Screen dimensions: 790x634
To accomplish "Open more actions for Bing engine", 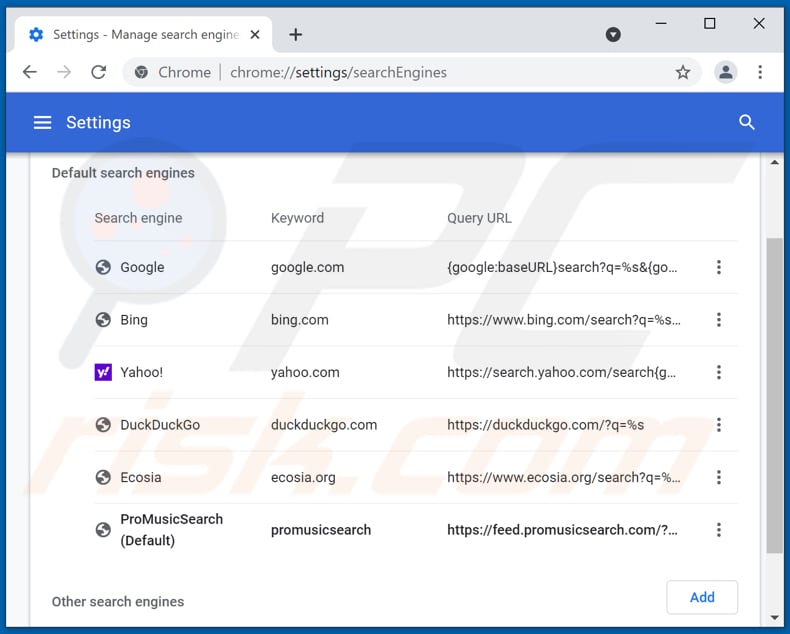I will 718,320.
